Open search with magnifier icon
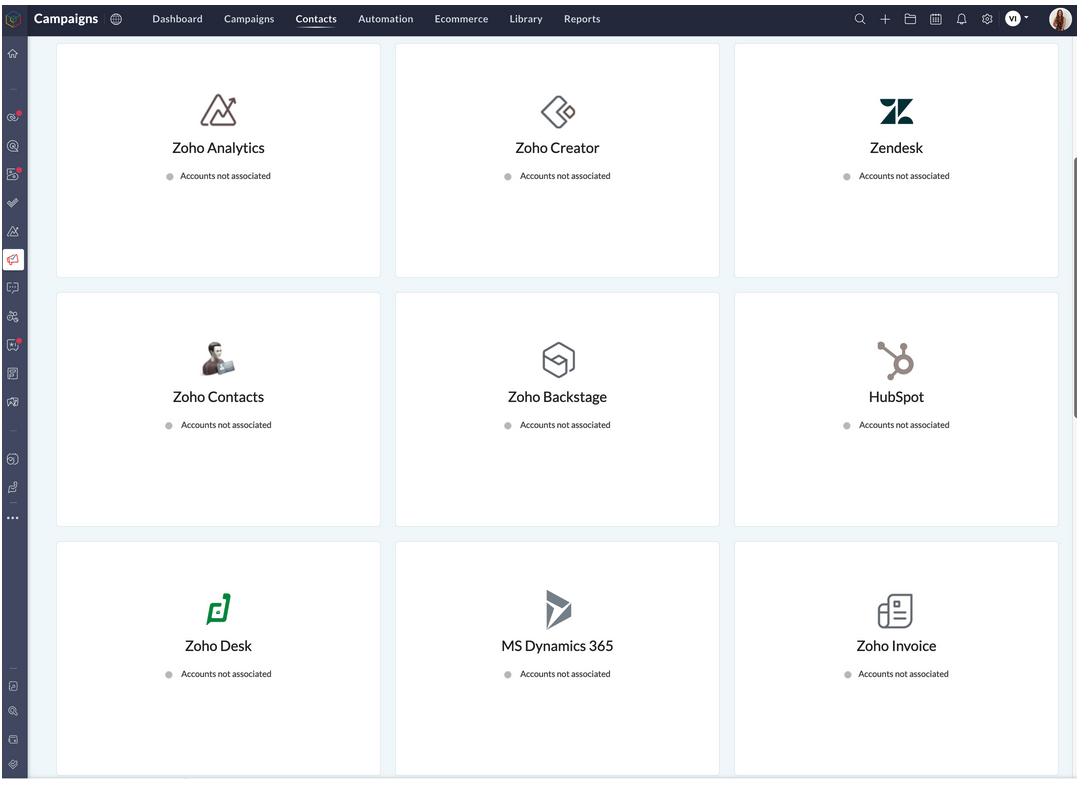The image size is (1081, 785). (860, 19)
